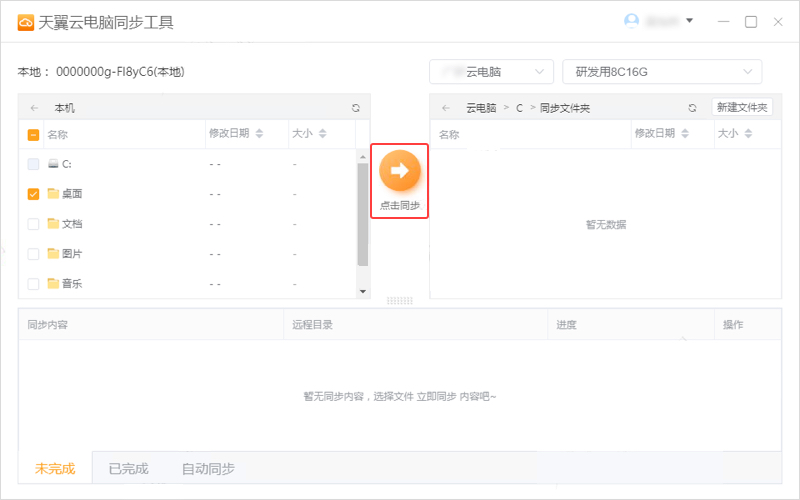Check the 文档 folder checkbox
Screen dimensions: 800x500
tap(33, 224)
